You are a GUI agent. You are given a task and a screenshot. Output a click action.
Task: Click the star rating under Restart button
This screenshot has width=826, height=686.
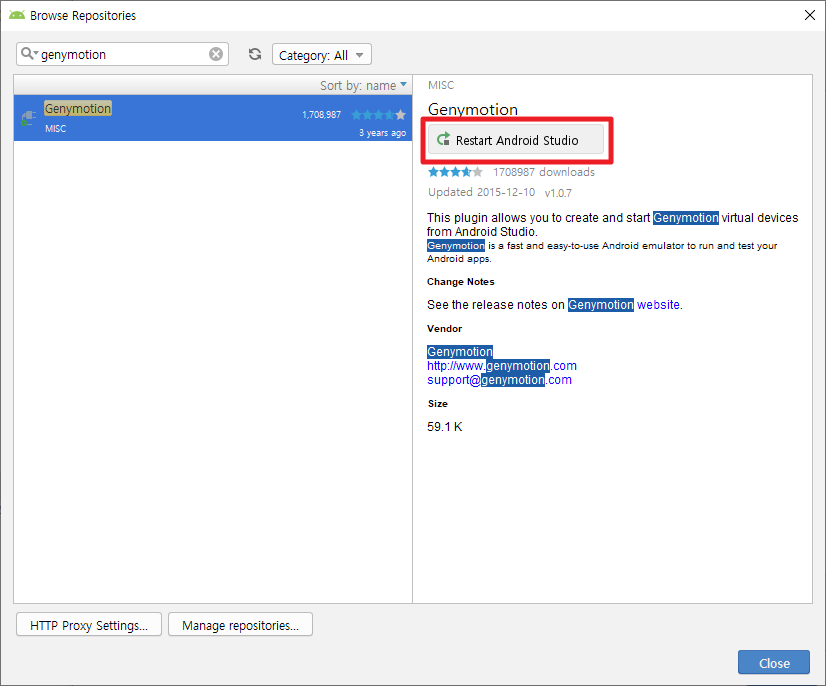(455, 172)
